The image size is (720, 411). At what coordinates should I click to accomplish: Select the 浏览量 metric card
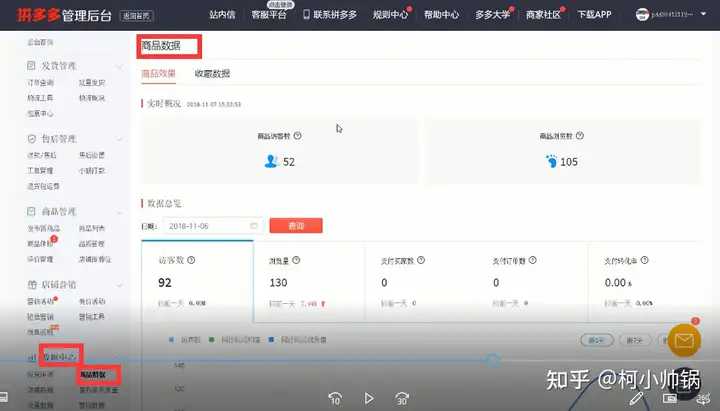coord(309,281)
